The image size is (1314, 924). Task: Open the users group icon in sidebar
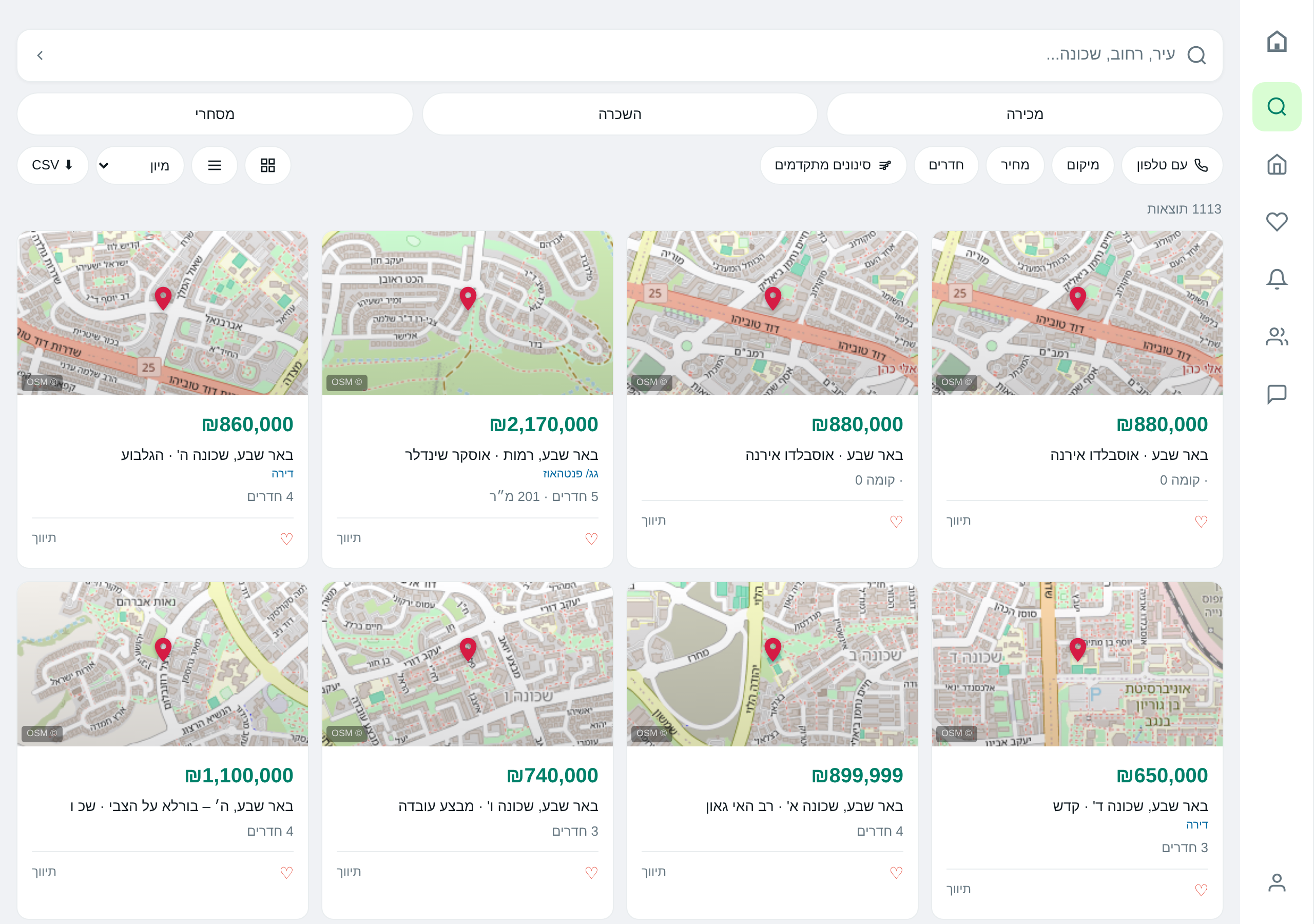(1276, 336)
